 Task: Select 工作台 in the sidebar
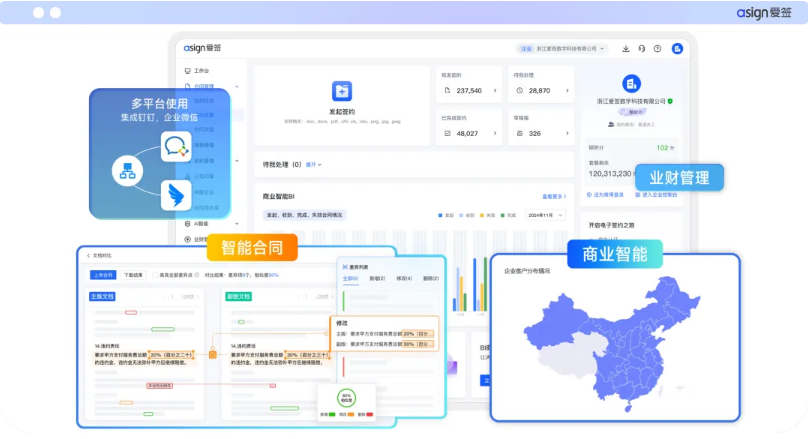tap(201, 71)
